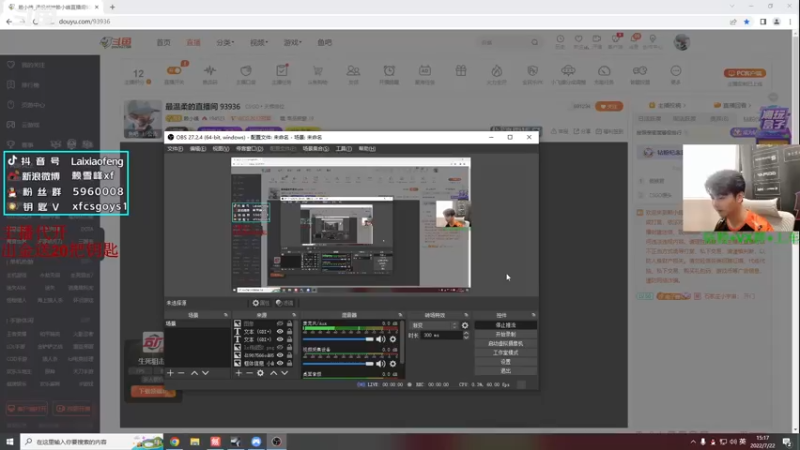Click the alarm clock icon in Douyu toolbar
Viewport: 800px width, 450px height.
(389, 71)
